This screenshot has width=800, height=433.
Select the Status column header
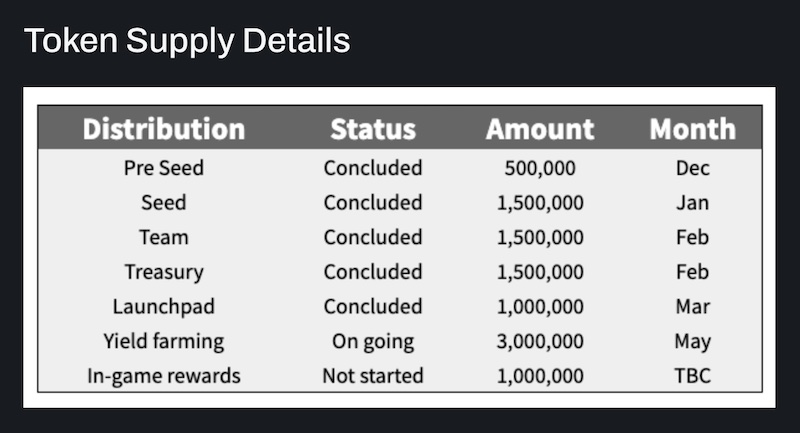pyautogui.click(x=373, y=129)
